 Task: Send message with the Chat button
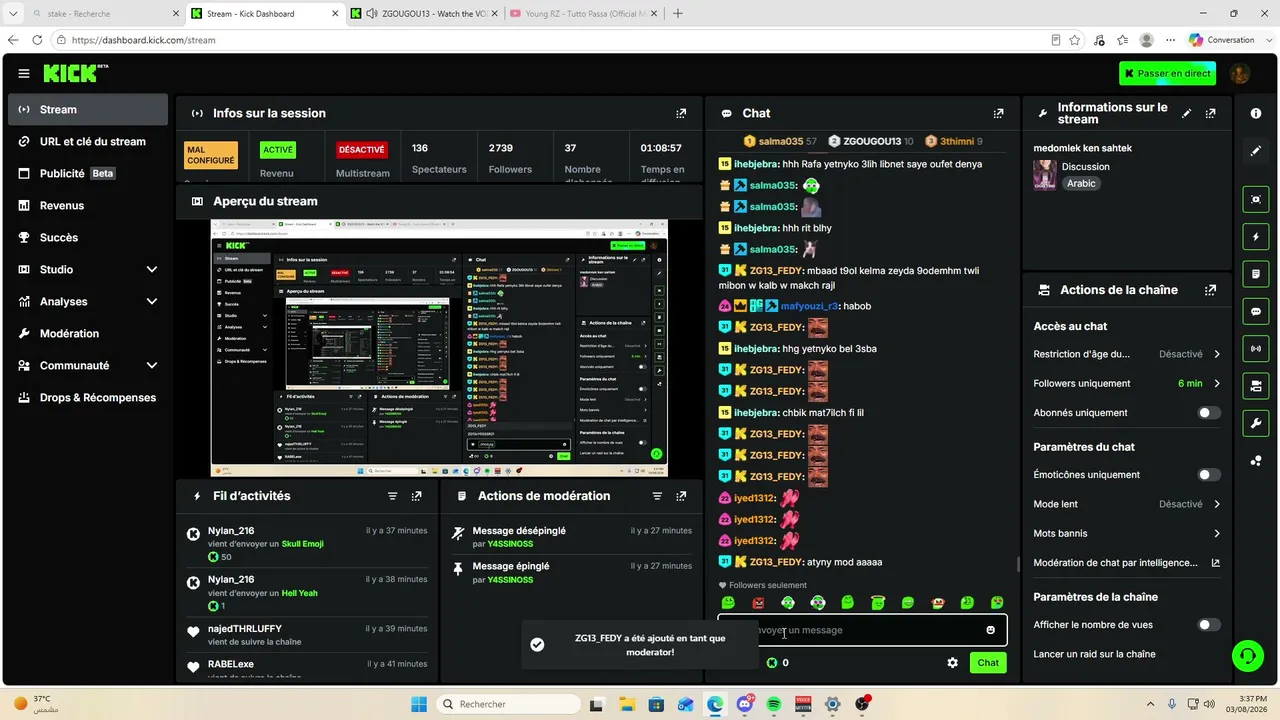988,662
